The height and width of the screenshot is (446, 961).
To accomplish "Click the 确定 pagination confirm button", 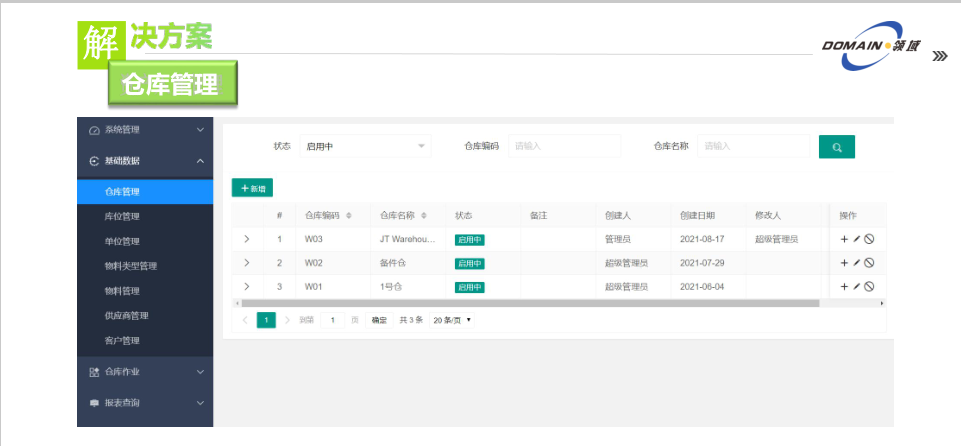I will (x=379, y=320).
